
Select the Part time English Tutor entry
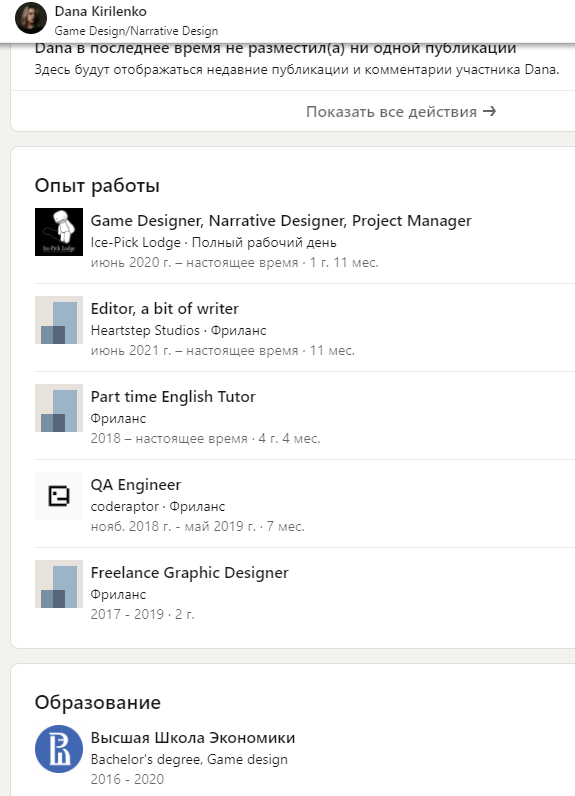[x=173, y=396]
